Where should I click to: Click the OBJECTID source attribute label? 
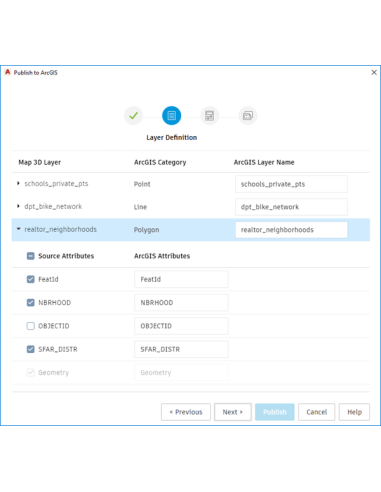(54, 326)
